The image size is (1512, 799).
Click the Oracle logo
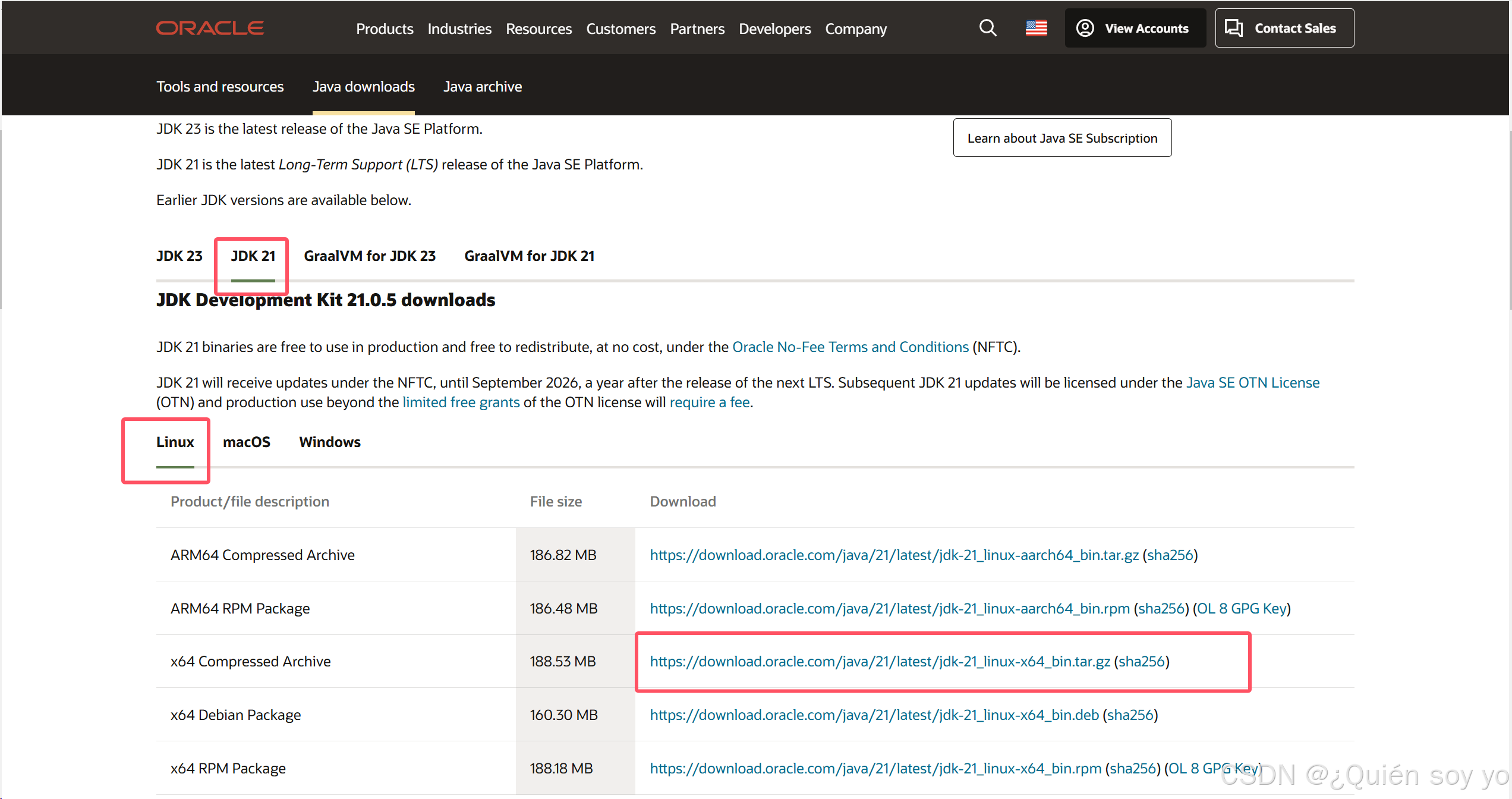[x=210, y=28]
